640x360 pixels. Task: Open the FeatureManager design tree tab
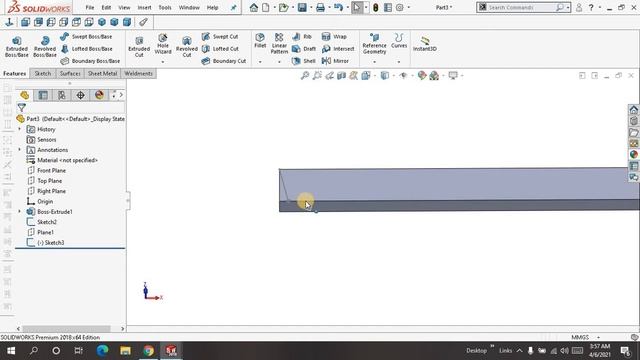click(25, 95)
